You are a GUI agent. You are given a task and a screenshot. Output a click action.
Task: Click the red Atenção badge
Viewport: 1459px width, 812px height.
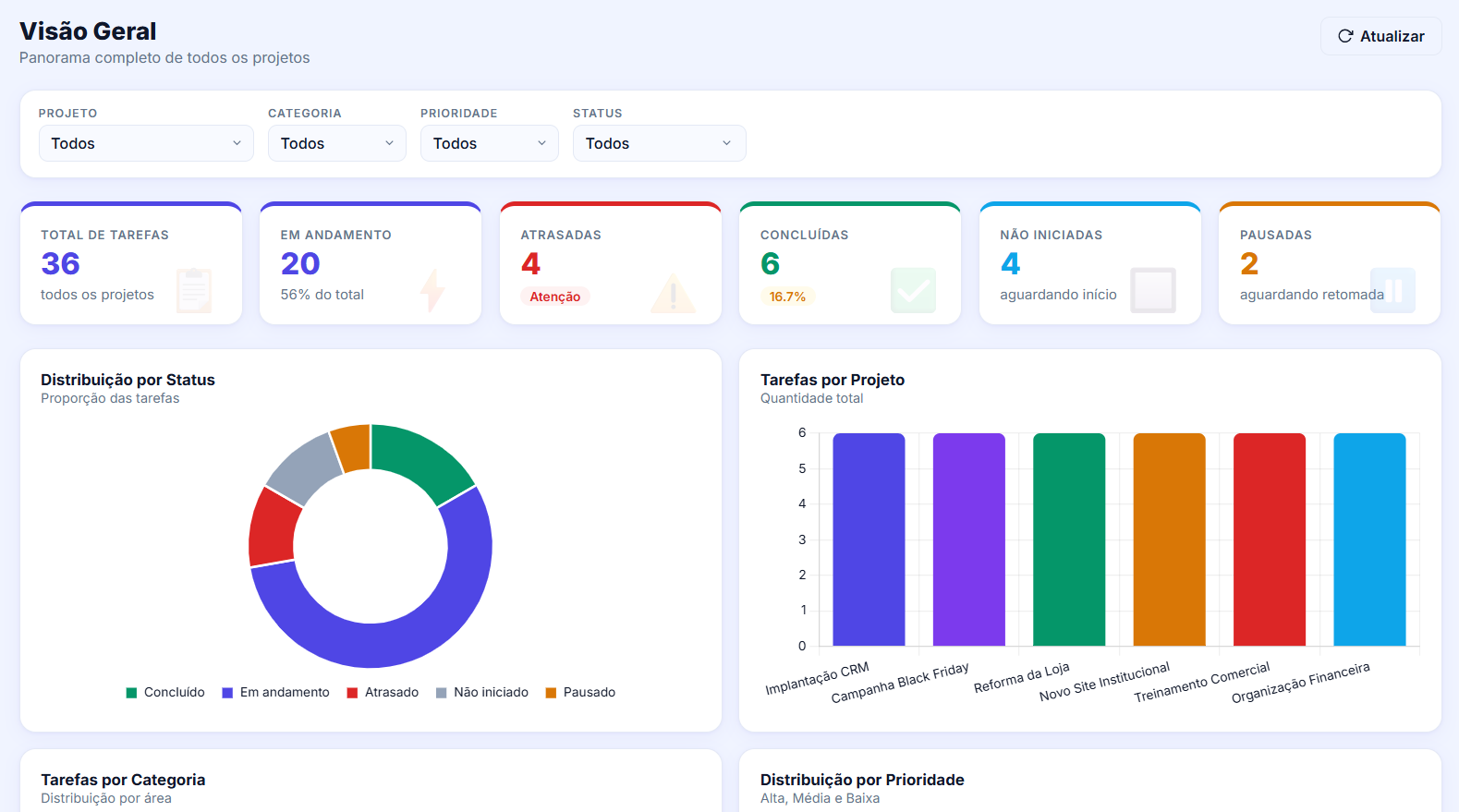554,297
